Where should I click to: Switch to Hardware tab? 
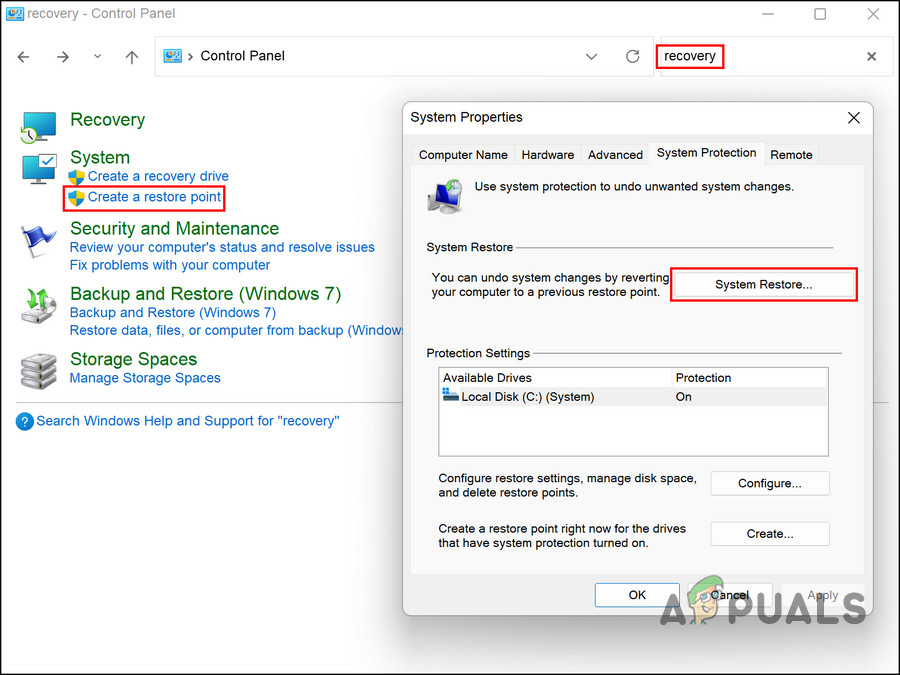pyautogui.click(x=547, y=155)
